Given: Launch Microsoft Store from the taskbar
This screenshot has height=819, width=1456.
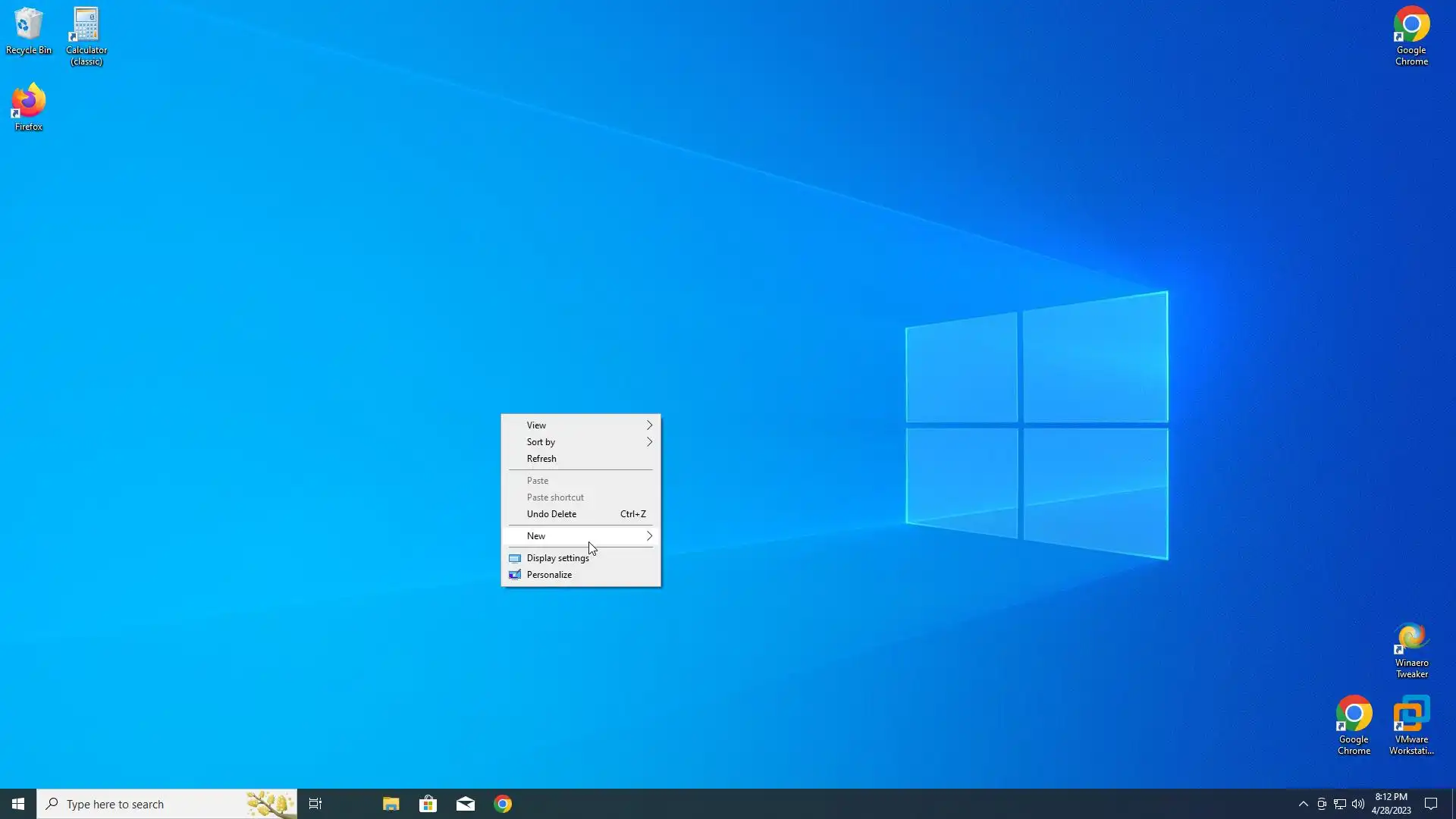Looking at the screenshot, I should (428, 804).
